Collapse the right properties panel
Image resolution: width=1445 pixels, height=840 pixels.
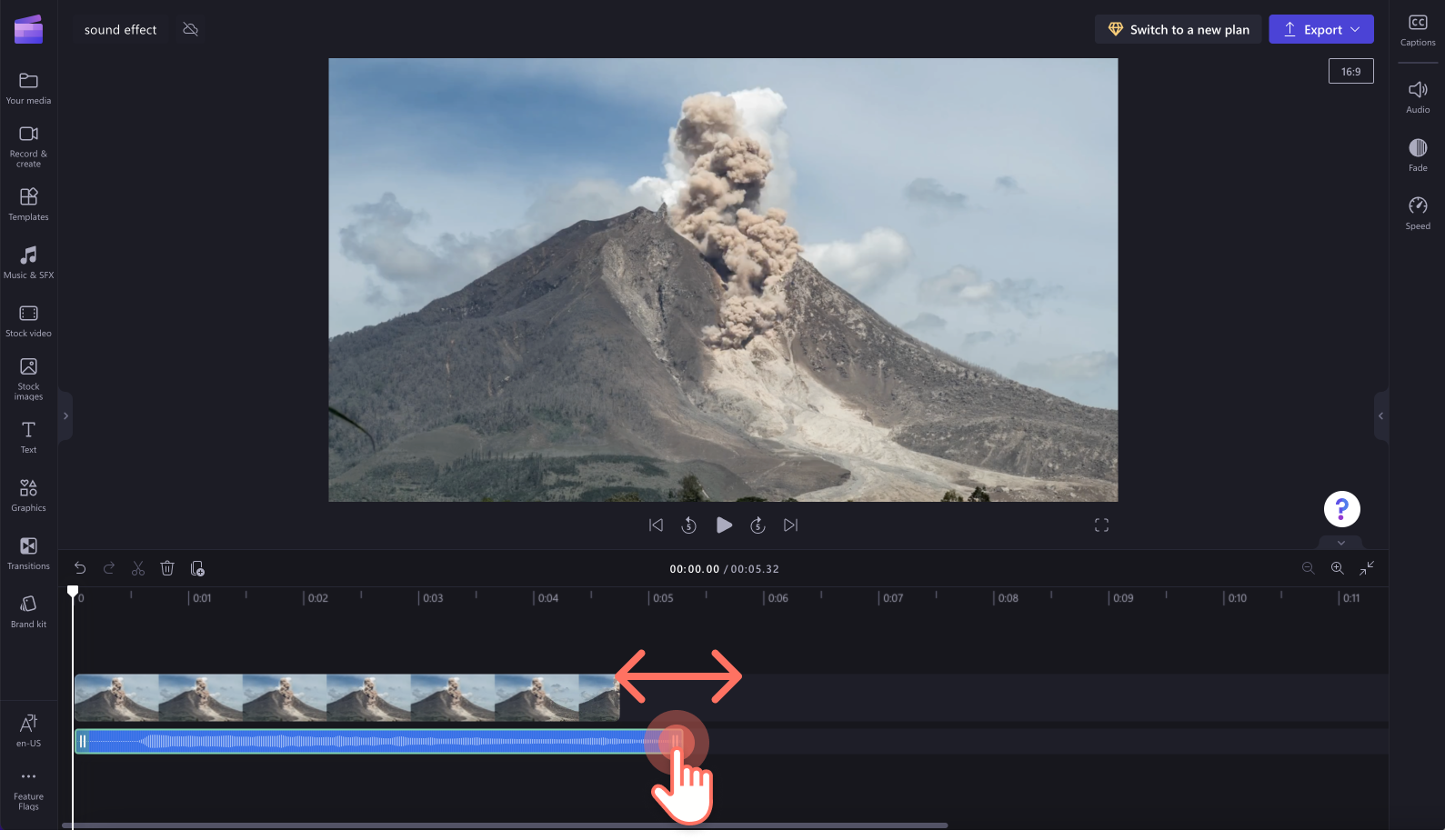pyautogui.click(x=1380, y=415)
